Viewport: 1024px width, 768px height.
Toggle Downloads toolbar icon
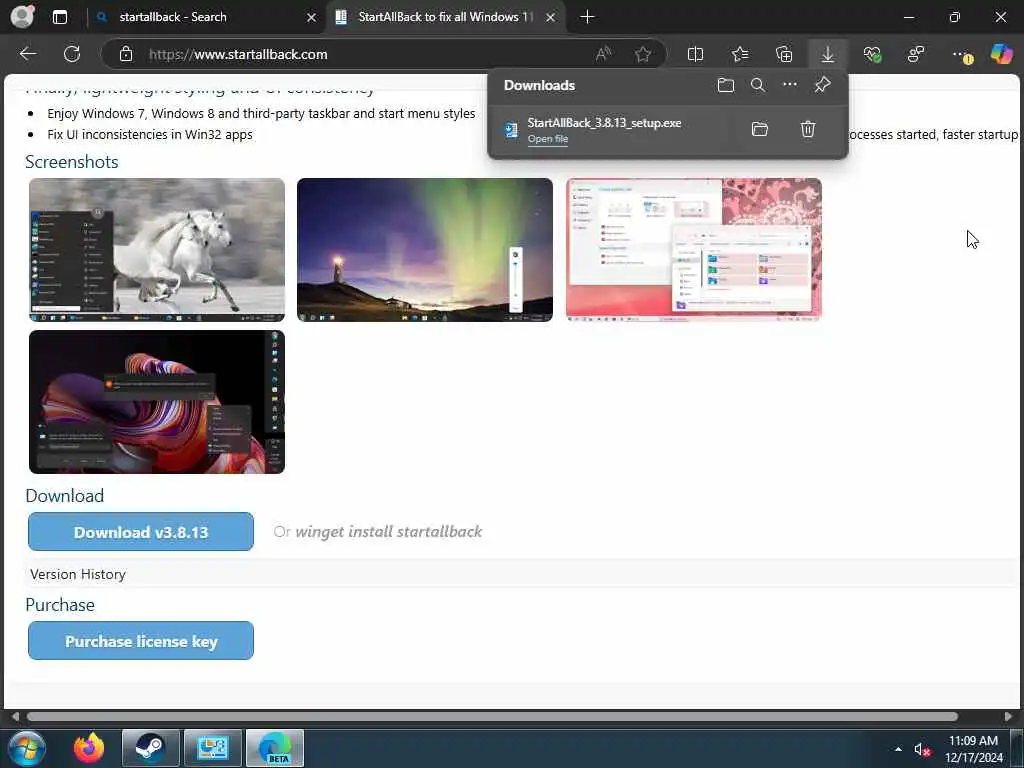point(827,54)
